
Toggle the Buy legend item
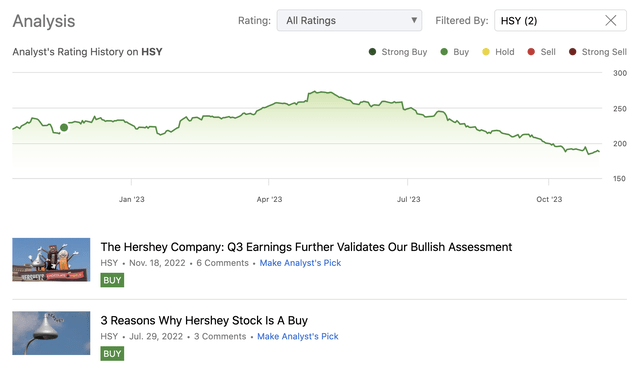(x=455, y=52)
